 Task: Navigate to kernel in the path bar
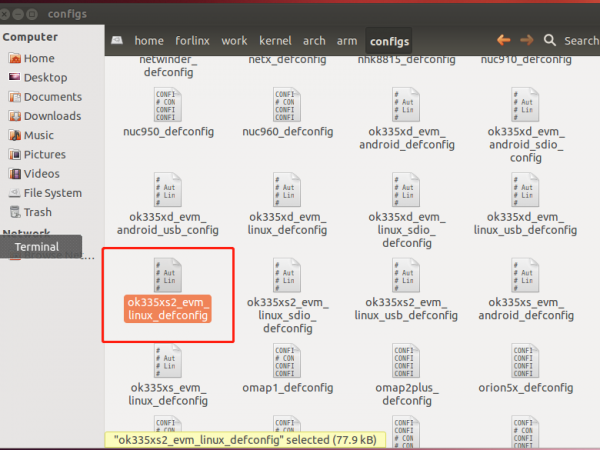(275, 41)
